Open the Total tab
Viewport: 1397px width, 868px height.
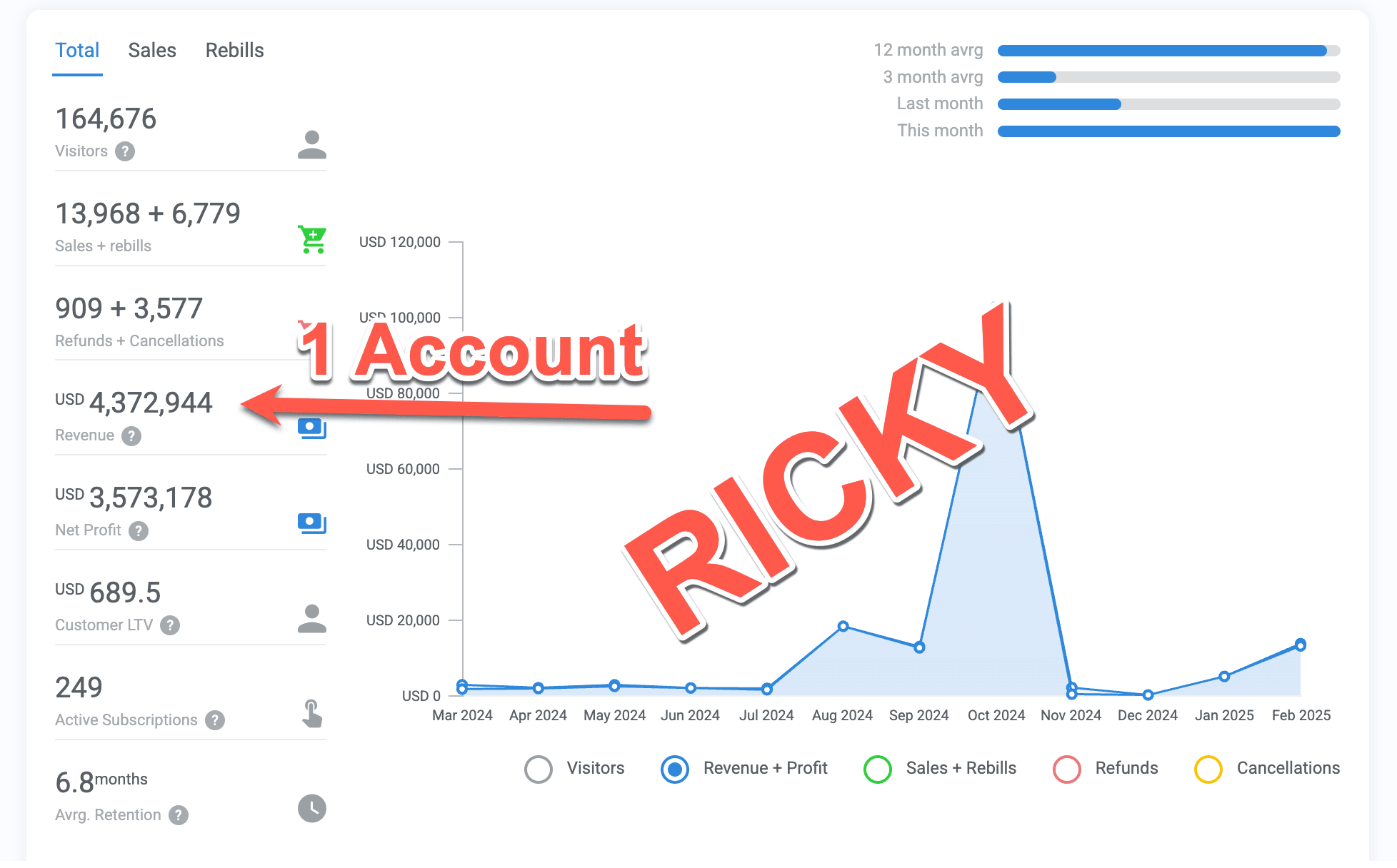(77, 51)
